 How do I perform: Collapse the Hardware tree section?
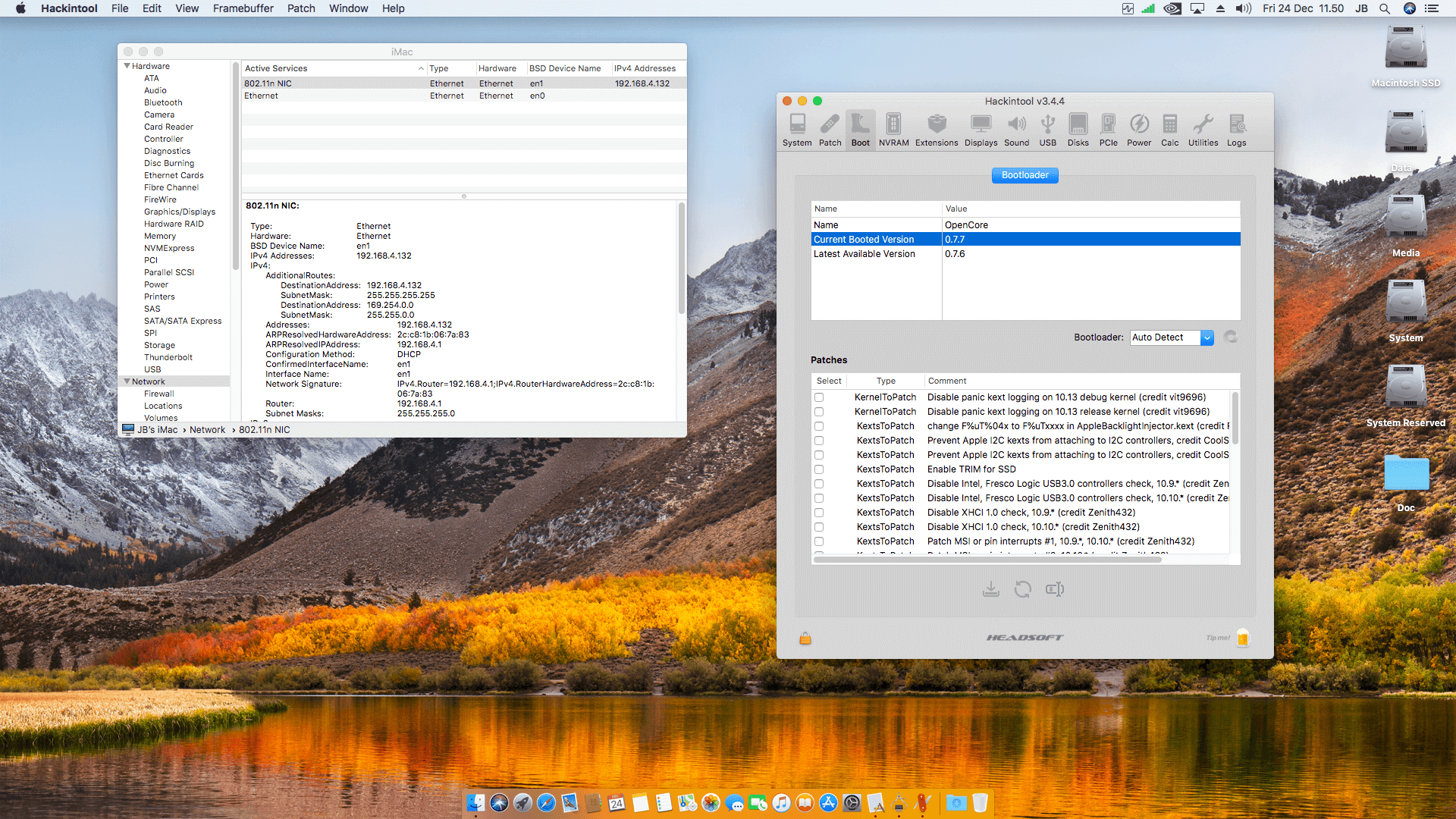click(x=127, y=66)
